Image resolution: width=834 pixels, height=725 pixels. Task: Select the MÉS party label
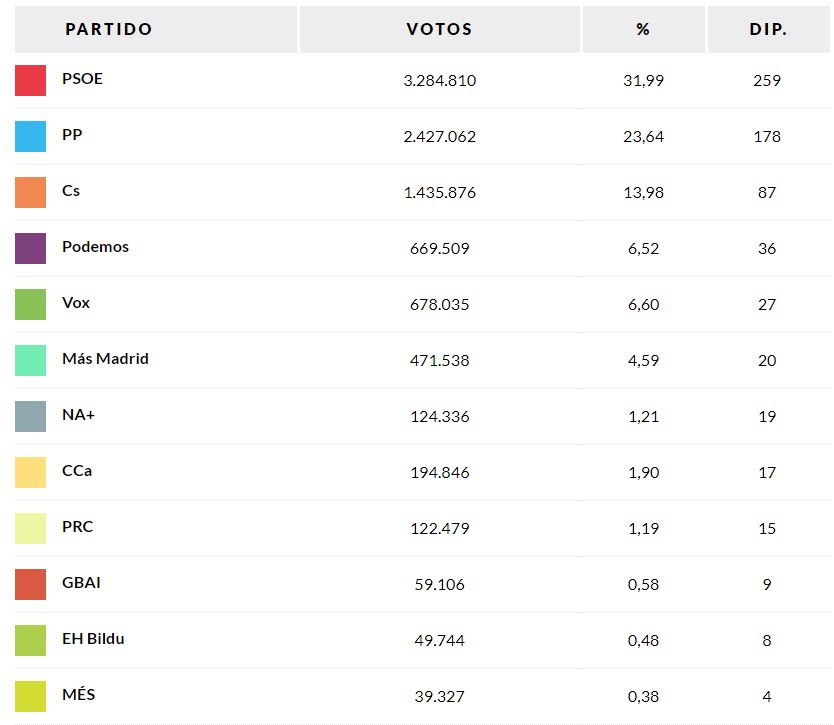click(78, 695)
